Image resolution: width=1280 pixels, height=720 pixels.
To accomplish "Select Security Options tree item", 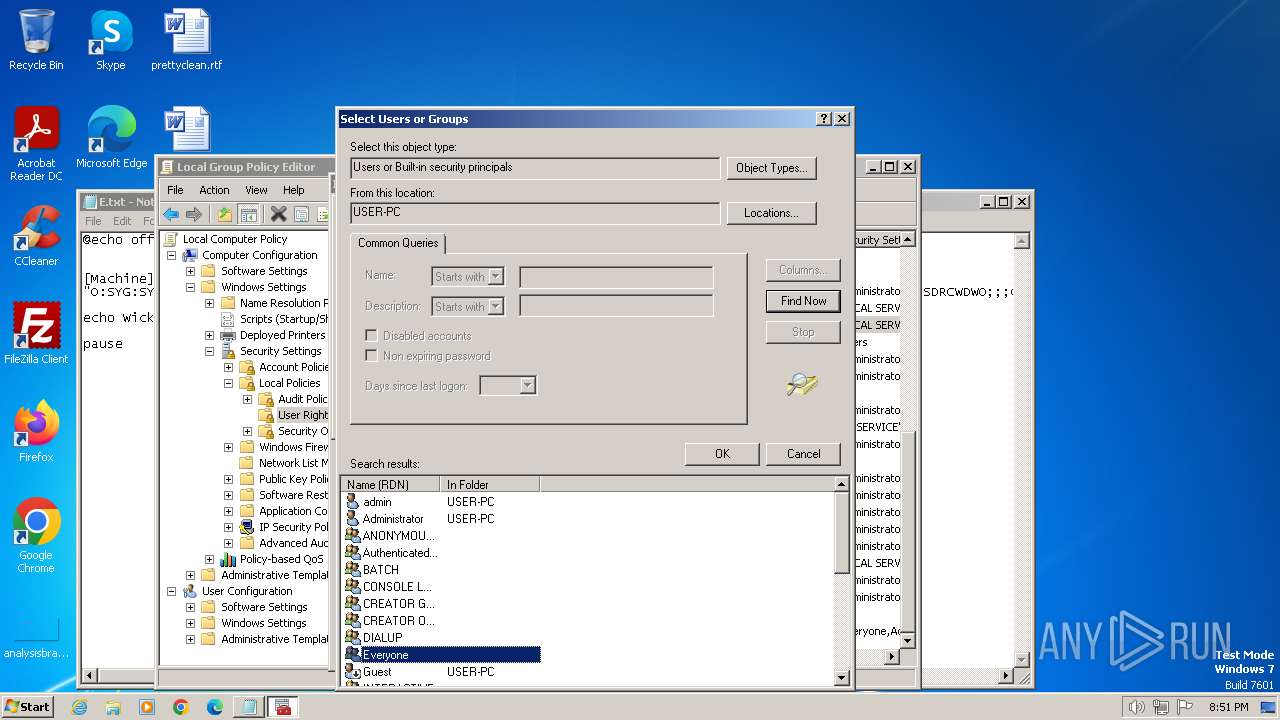I will coord(302,431).
